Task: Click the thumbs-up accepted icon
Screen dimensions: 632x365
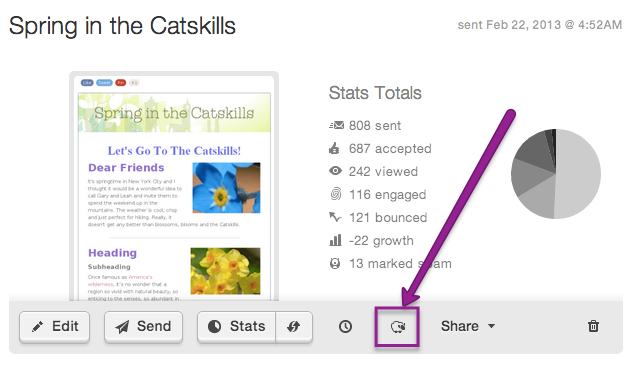Action: point(334,148)
